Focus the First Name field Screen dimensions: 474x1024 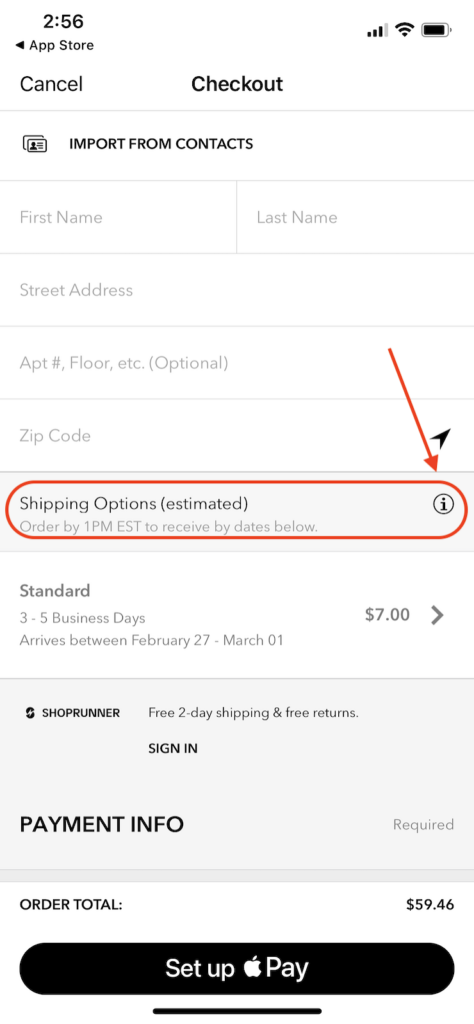pos(118,217)
